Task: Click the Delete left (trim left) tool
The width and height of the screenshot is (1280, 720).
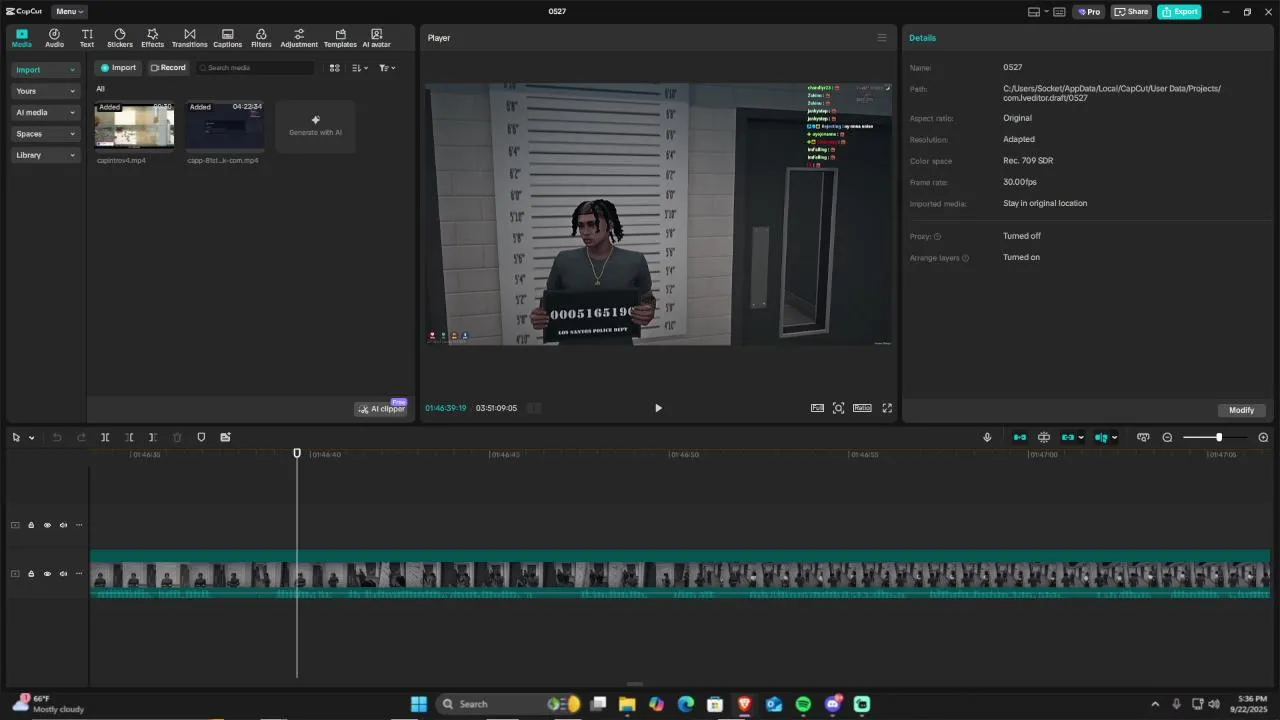Action: (x=129, y=437)
